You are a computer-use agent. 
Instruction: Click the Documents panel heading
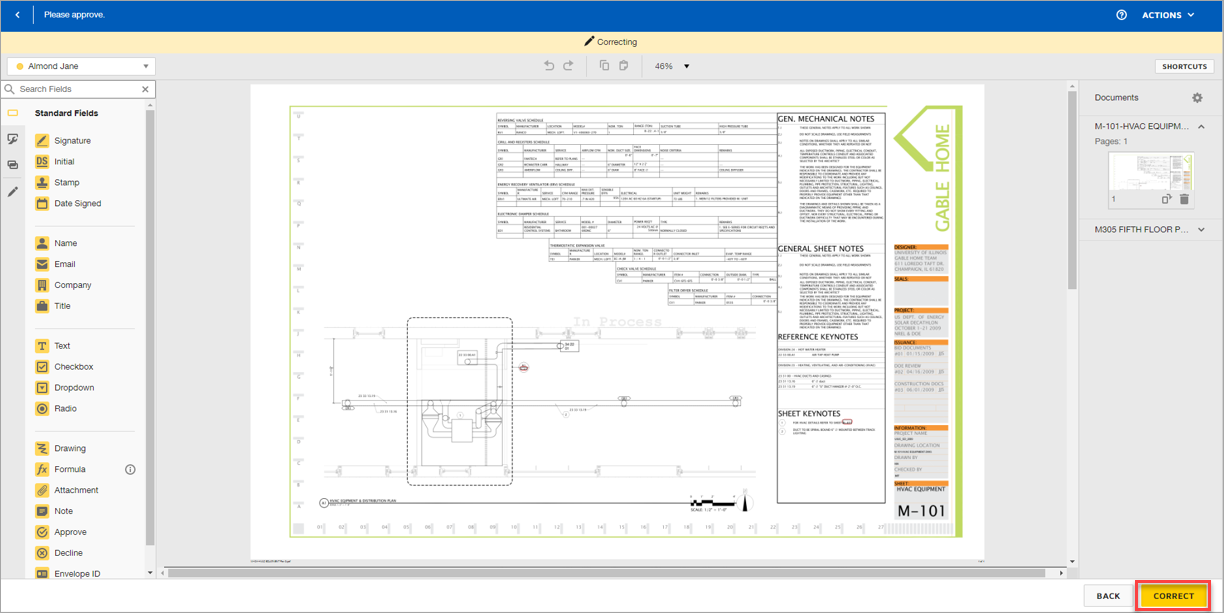click(x=1117, y=98)
